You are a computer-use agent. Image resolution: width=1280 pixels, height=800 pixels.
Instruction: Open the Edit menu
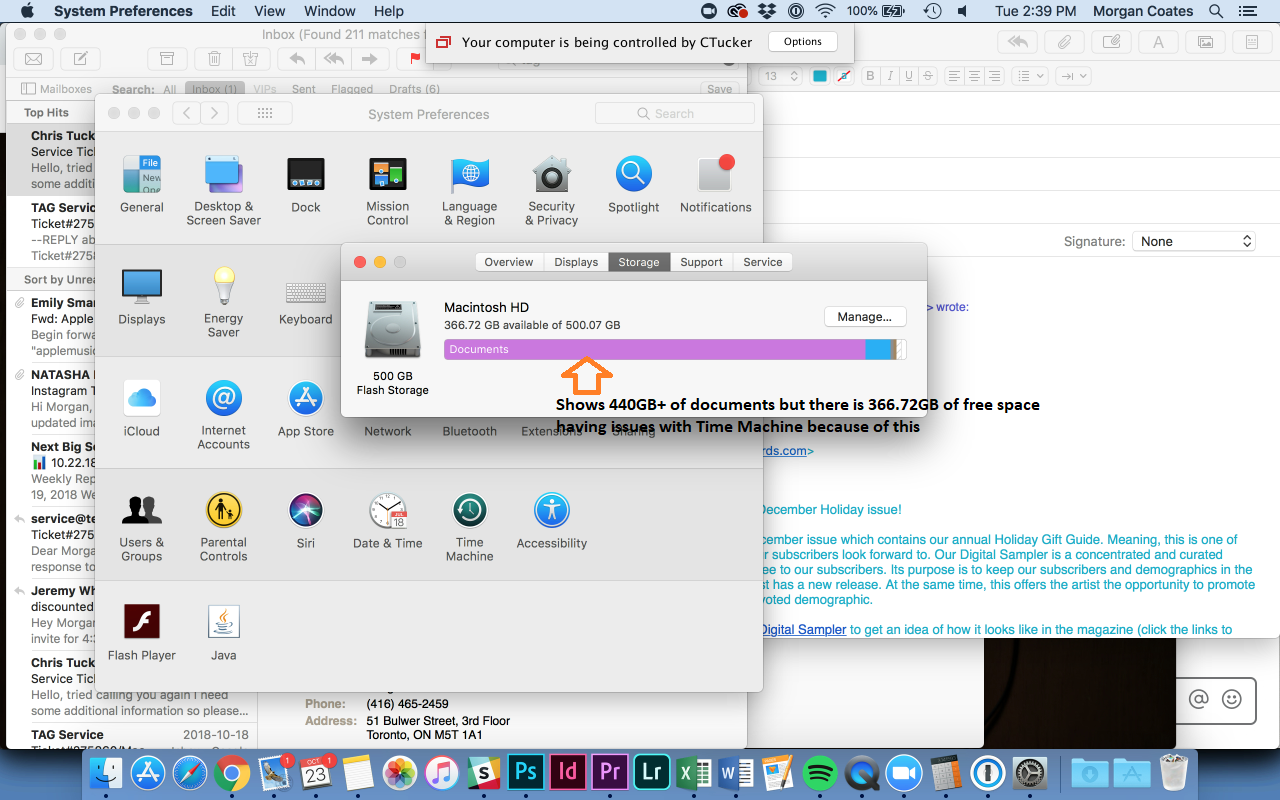(x=224, y=11)
